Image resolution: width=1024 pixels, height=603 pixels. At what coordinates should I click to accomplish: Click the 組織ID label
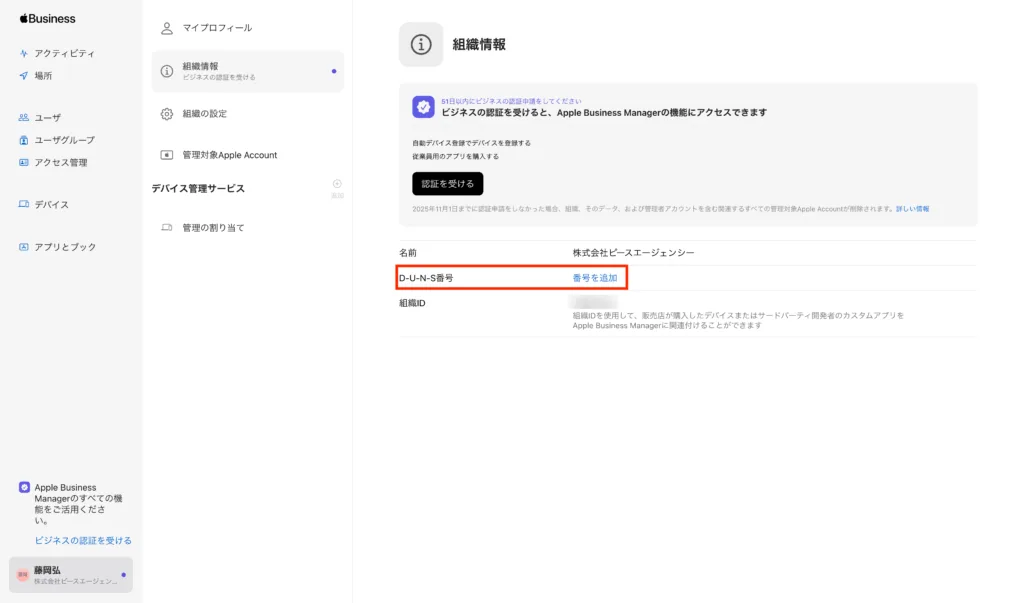pyautogui.click(x=412, y=303)
